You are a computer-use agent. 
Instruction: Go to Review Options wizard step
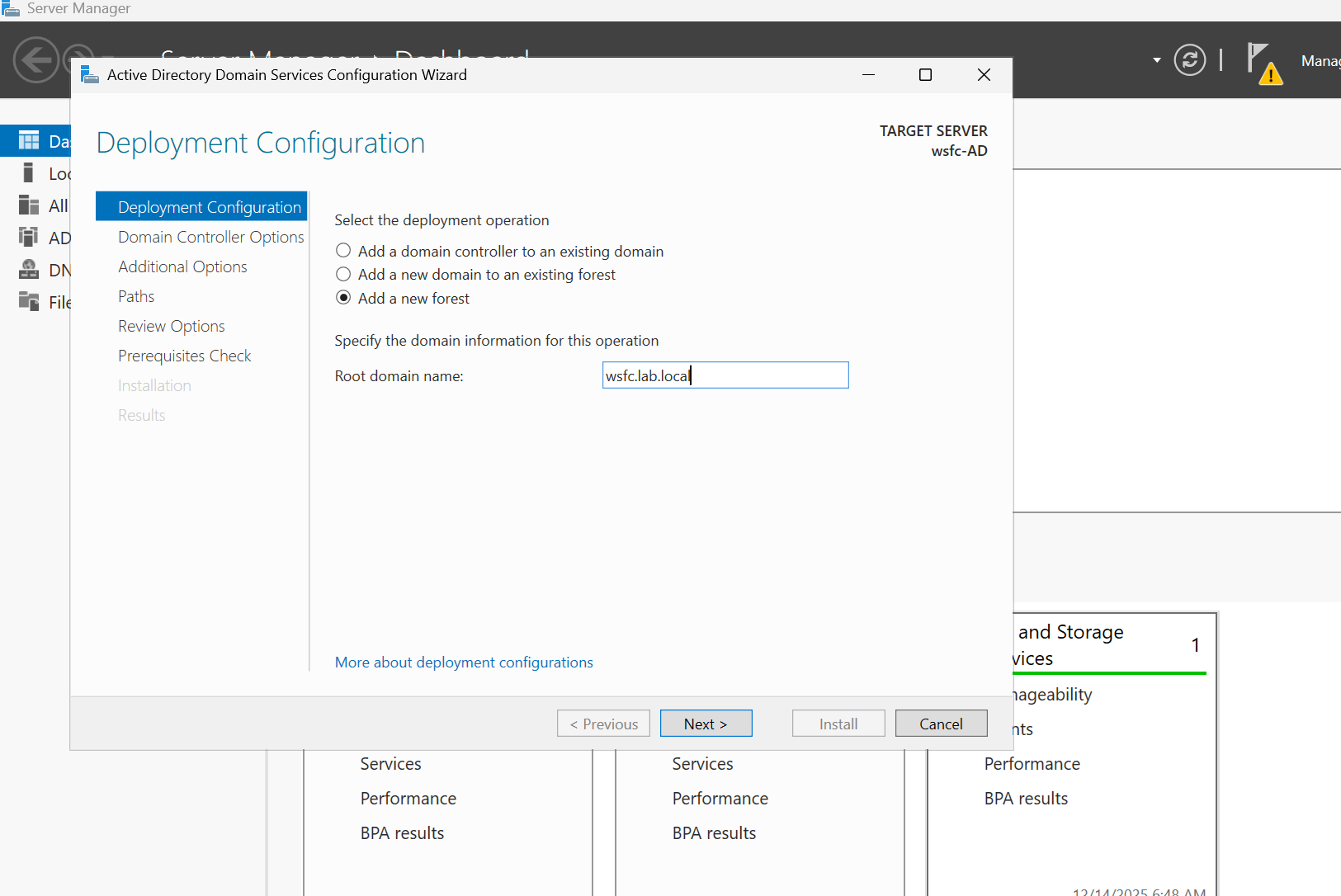171,326
